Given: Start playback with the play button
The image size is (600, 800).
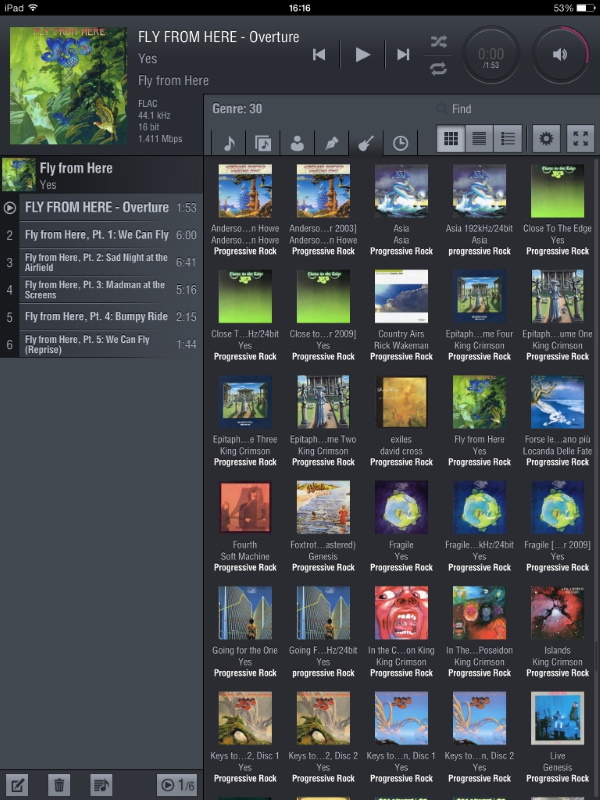Looking at the screenshot, I should pos(363,55).
